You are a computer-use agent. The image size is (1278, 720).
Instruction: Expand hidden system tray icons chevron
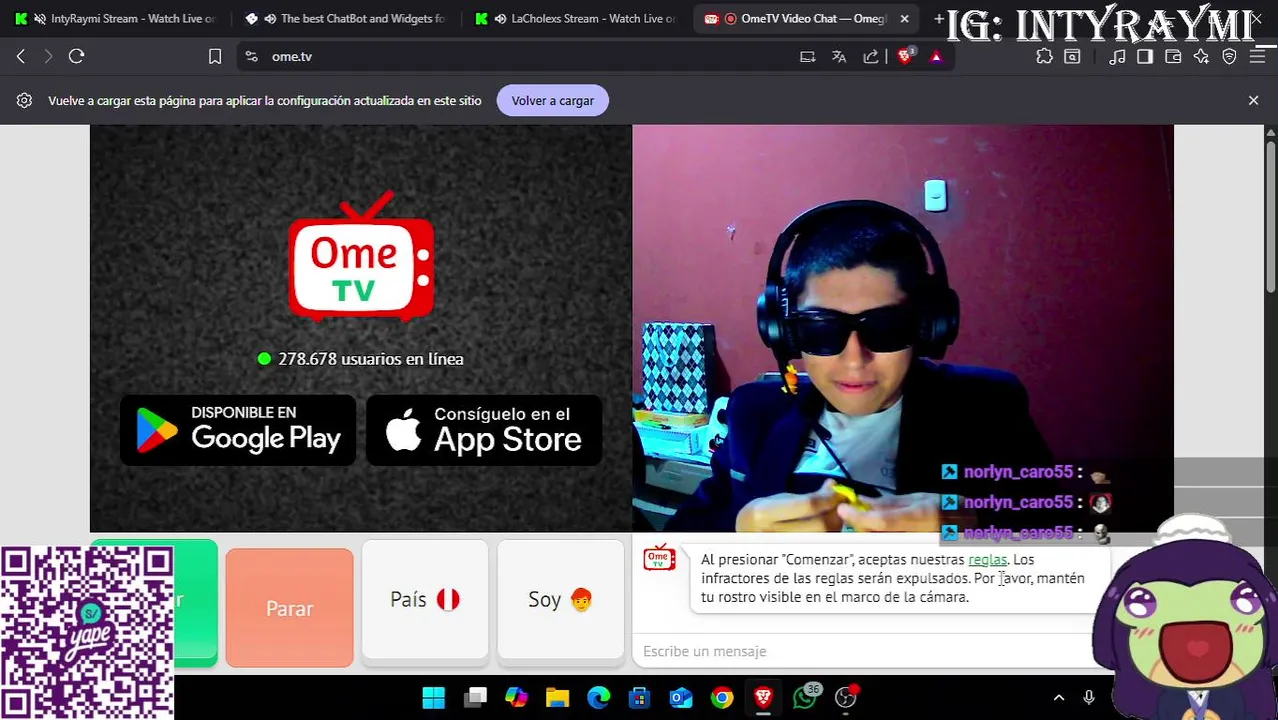pos(1059,698)
